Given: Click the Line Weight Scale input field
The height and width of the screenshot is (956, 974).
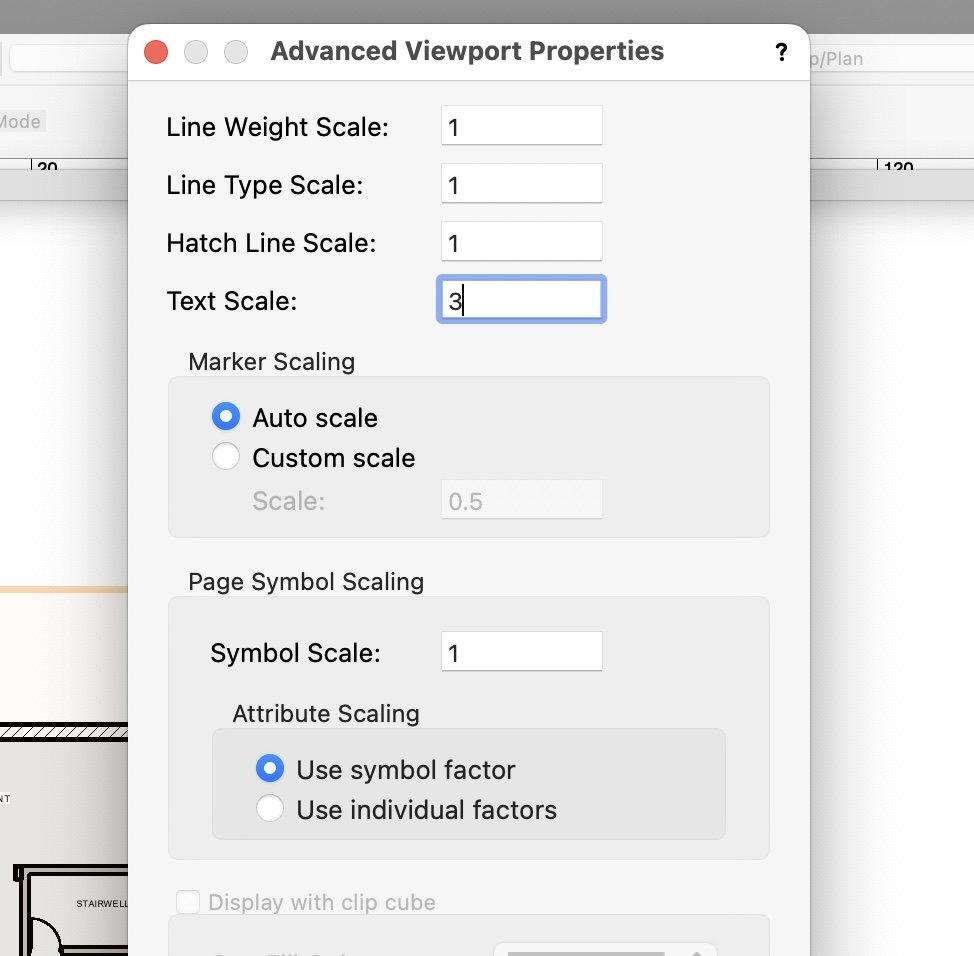Looking at the screenshot, I should pyautogui.click(x=521, y=125).
